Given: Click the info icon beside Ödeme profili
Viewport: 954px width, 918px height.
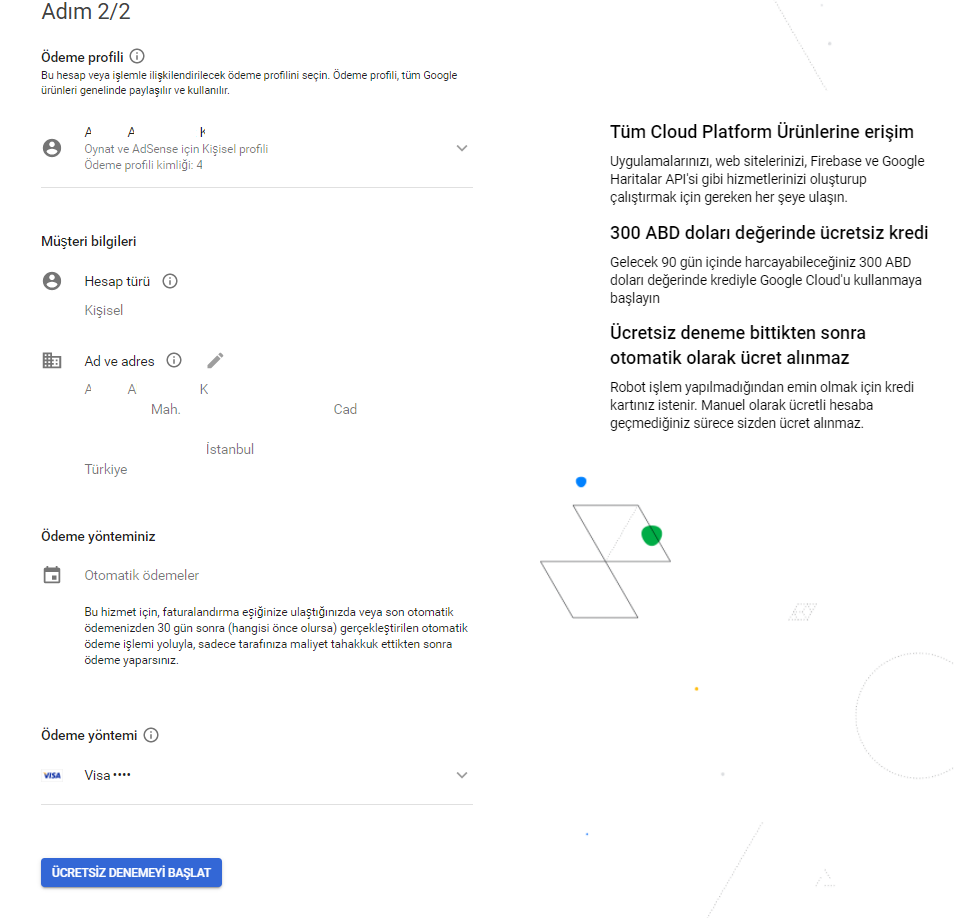Looking at the screenshot, I should click(138, 57).
